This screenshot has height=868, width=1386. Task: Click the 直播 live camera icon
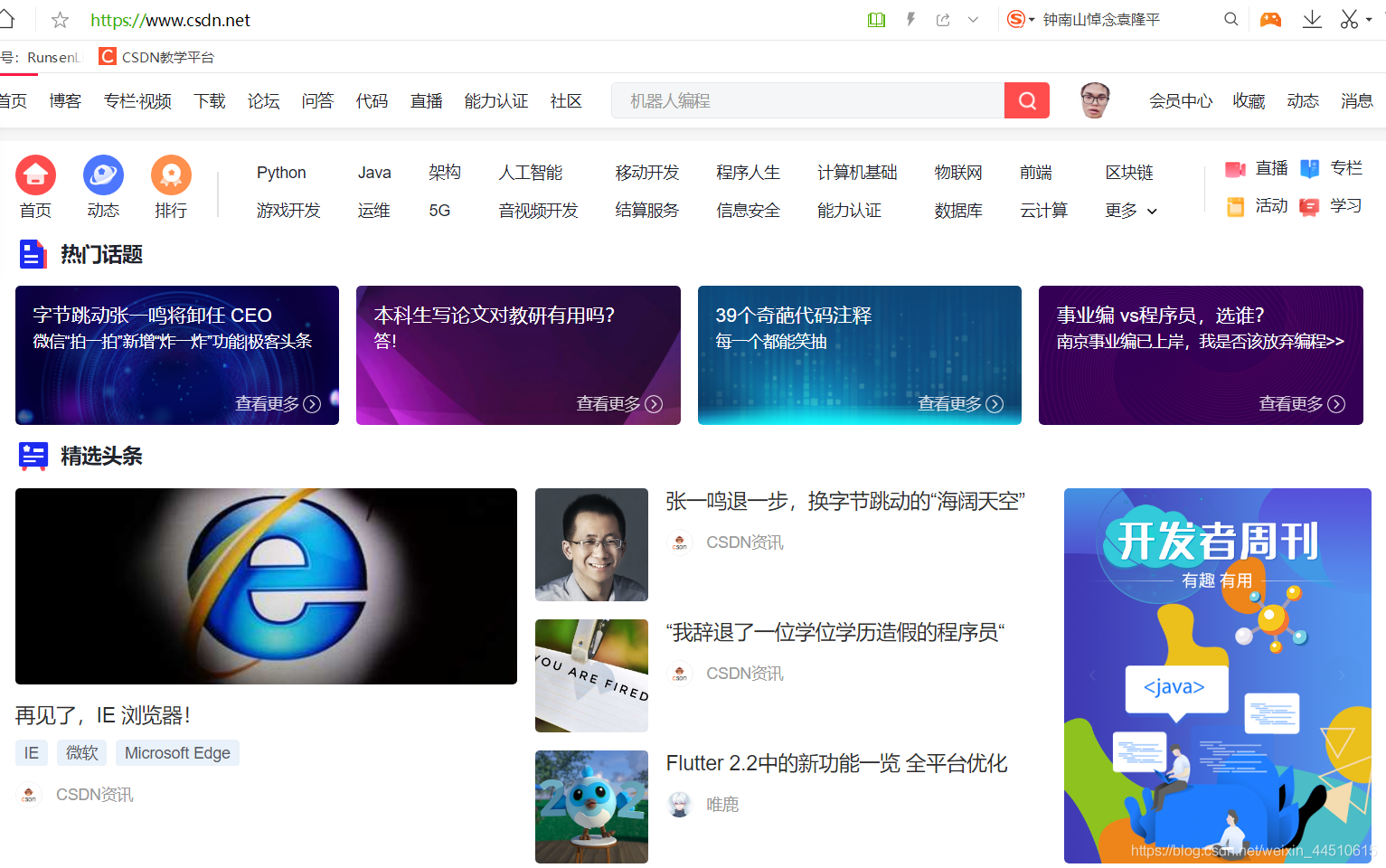pos(1235,169)
